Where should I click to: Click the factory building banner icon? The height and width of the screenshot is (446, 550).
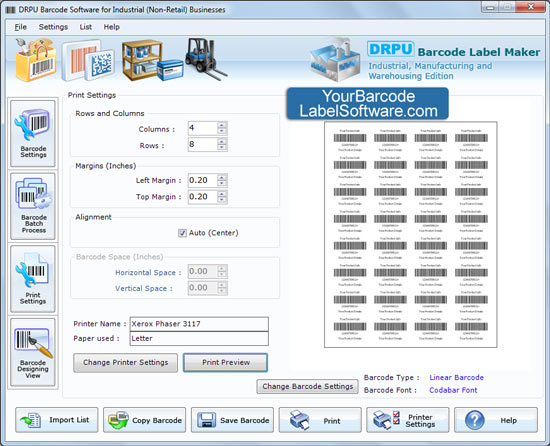[x=335, y=60]
